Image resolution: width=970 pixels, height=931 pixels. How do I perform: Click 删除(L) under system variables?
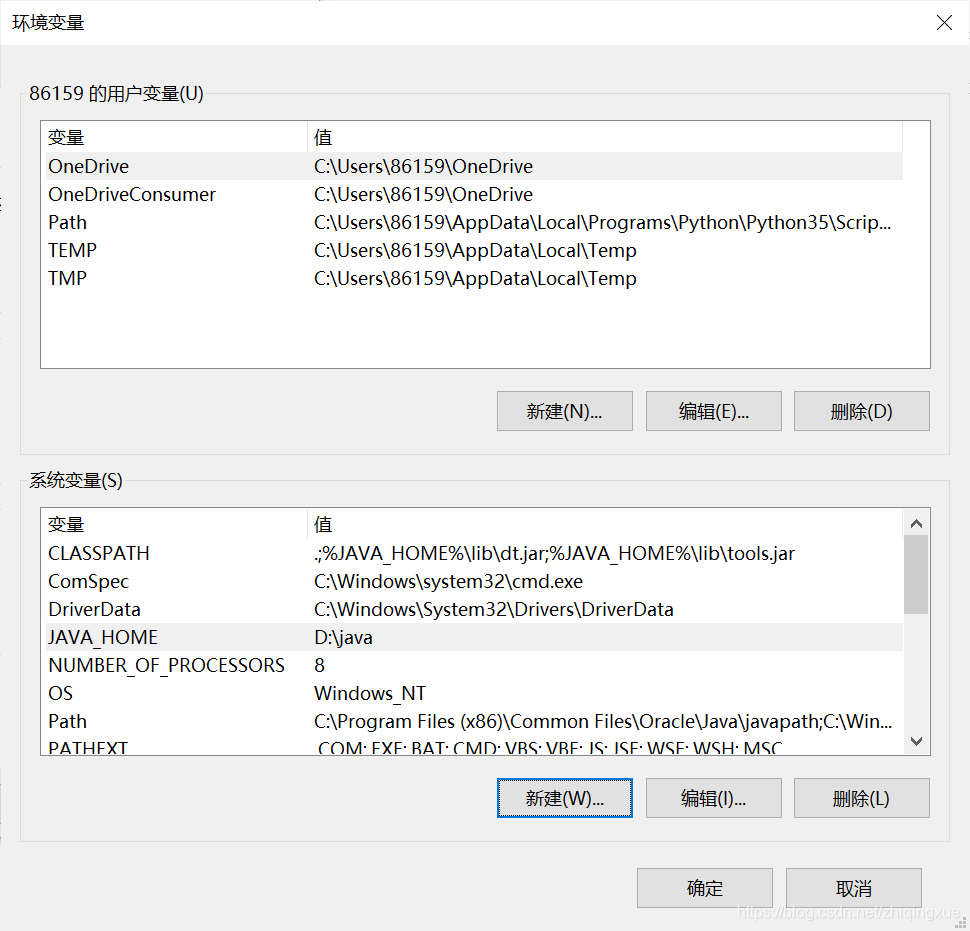[x=862, y=798]
